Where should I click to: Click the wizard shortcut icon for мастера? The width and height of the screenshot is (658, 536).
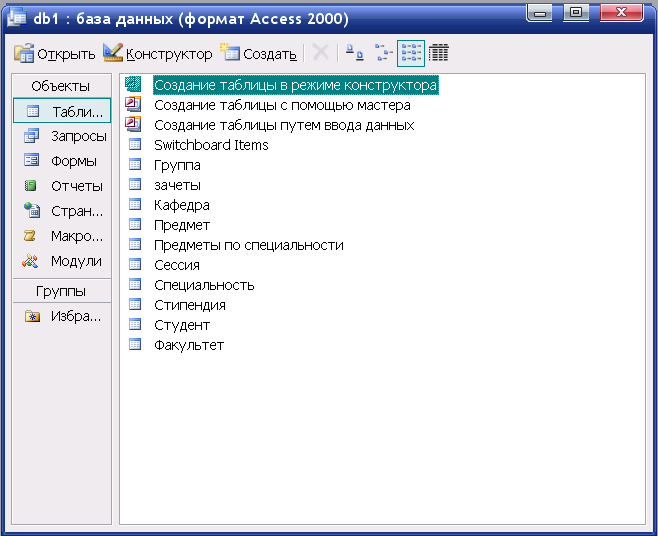133,104
